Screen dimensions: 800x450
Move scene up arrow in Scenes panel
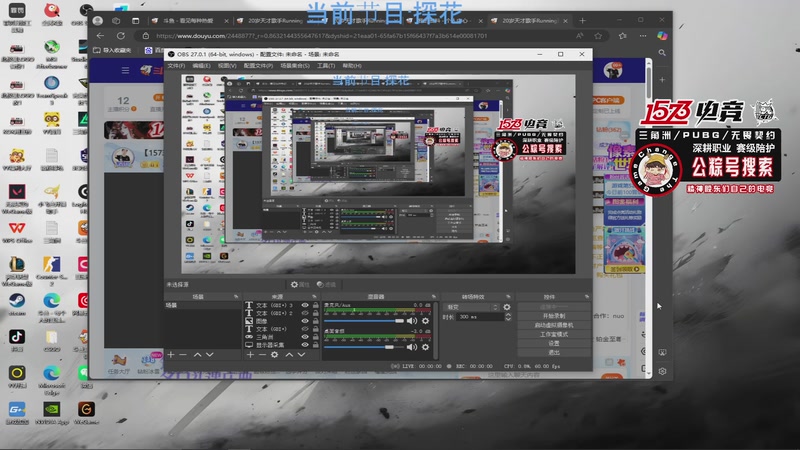point(197,355)
